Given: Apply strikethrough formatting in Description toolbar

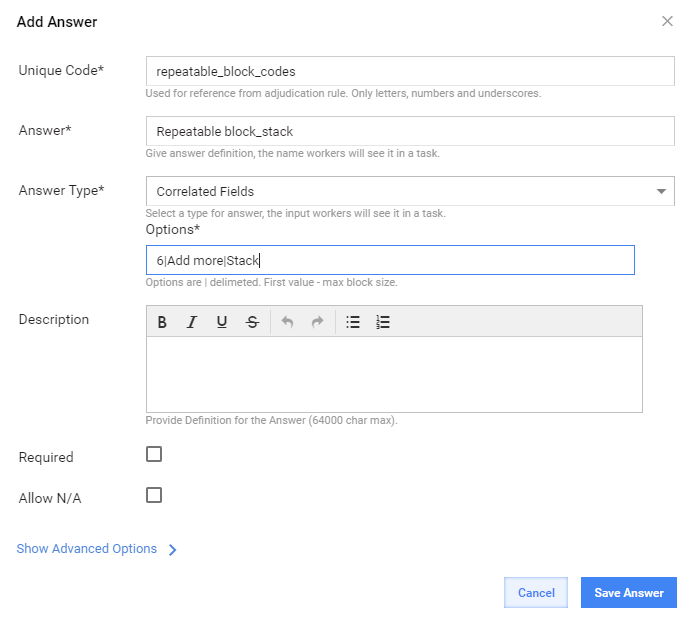Looking at the screenshot, I should pos(252,322).
